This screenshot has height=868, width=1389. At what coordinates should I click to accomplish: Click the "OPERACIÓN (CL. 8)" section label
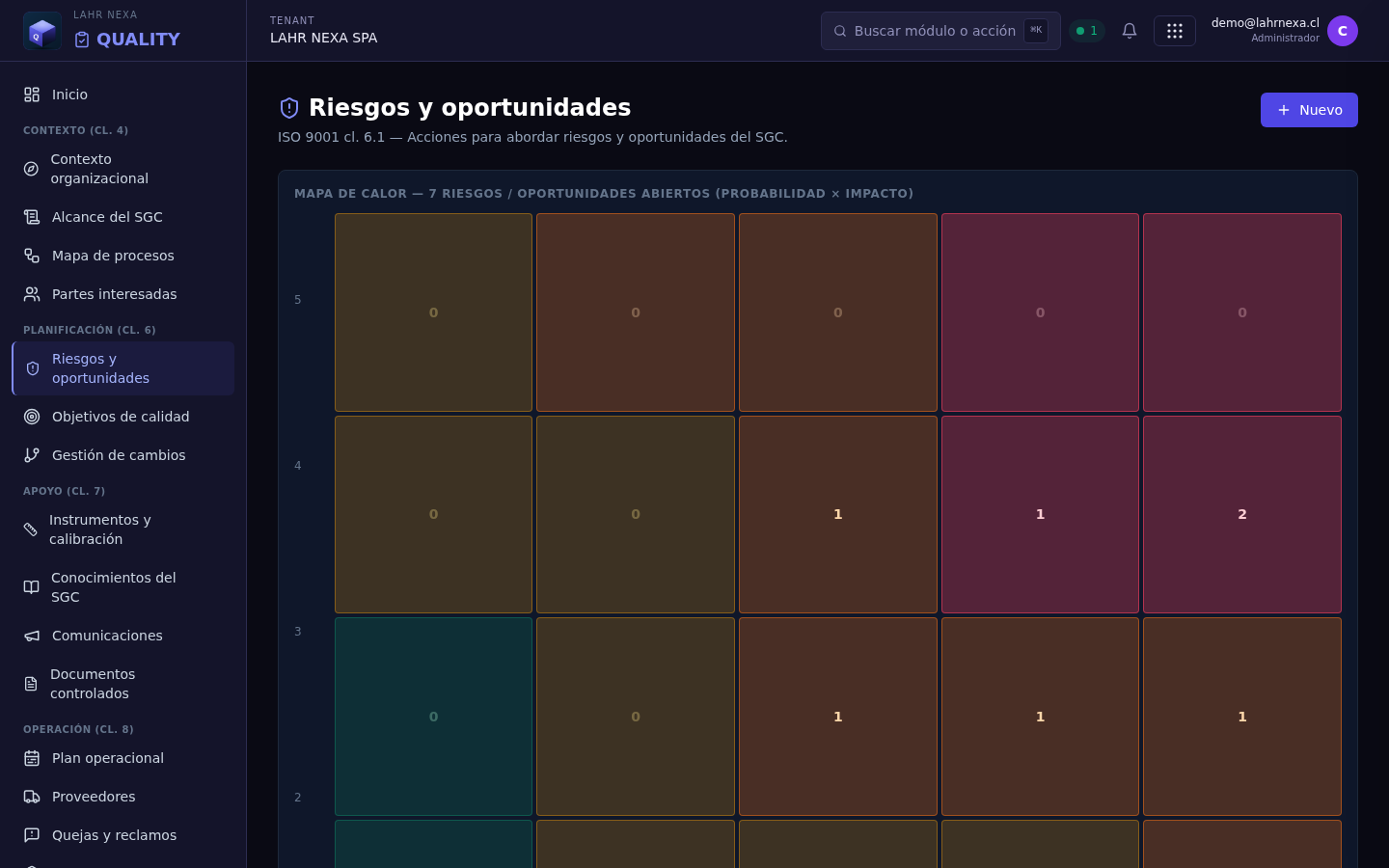[78, 729]
